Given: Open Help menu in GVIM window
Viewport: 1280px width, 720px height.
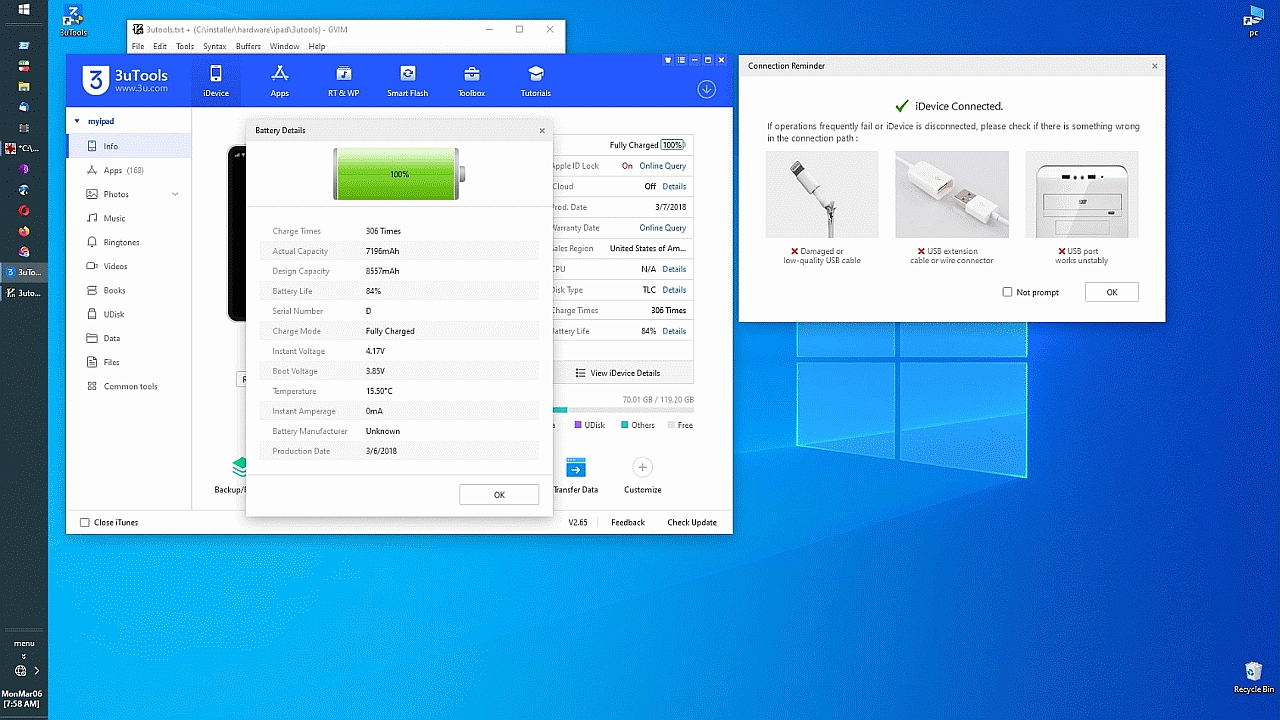Looking at the screenshot, I should pos(317,46).
